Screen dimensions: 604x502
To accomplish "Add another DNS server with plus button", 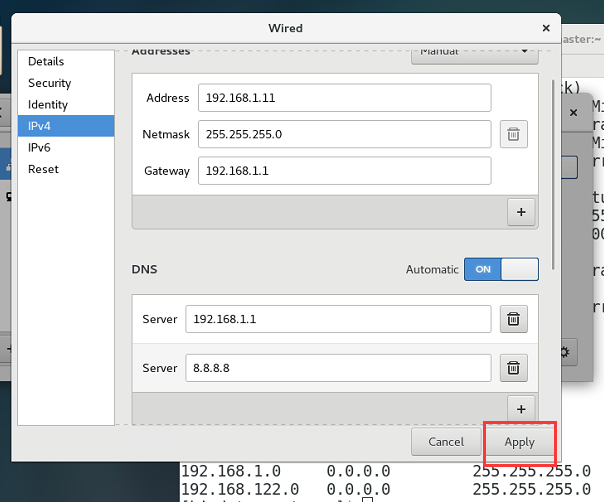I will 521,409.
